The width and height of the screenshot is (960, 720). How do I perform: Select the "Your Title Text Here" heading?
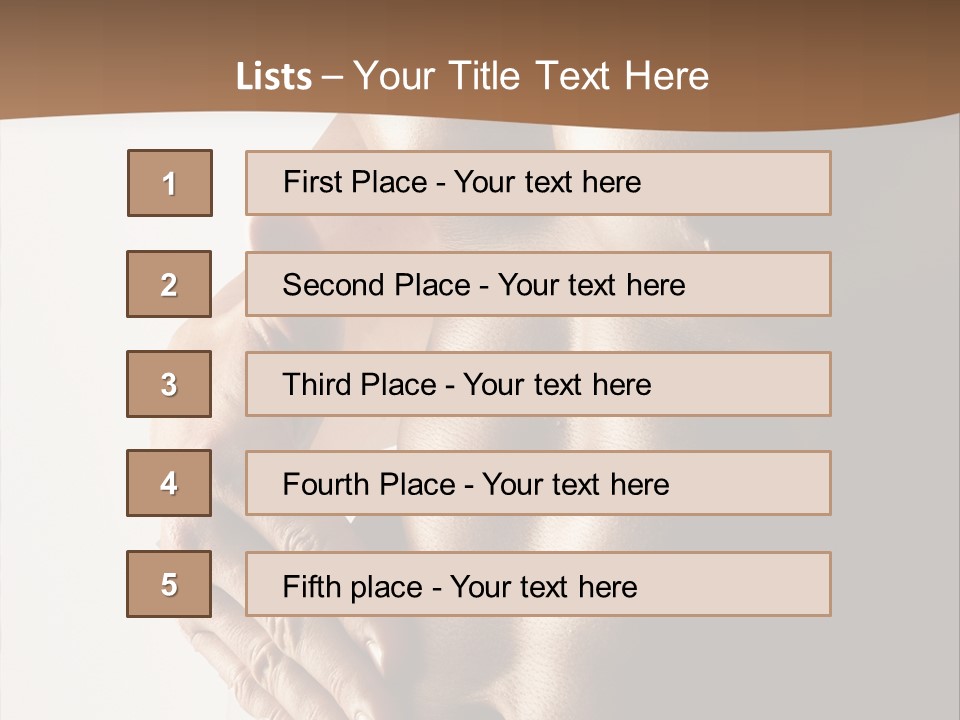[x=531, y=76]
